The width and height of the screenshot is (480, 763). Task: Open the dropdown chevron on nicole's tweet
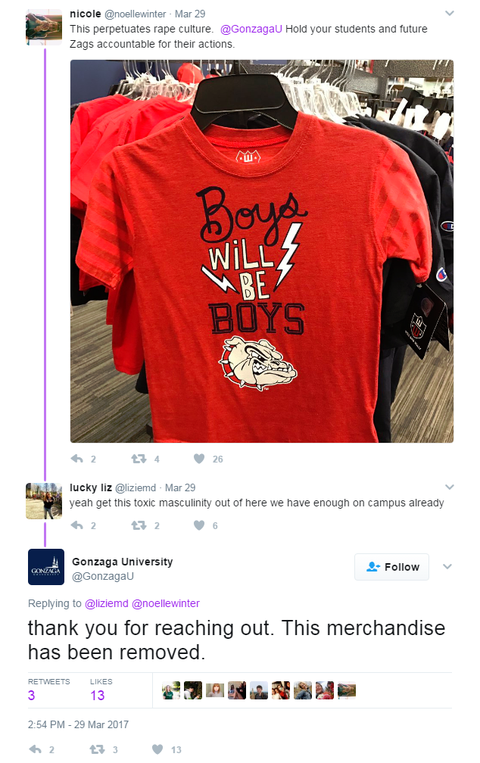449,13
